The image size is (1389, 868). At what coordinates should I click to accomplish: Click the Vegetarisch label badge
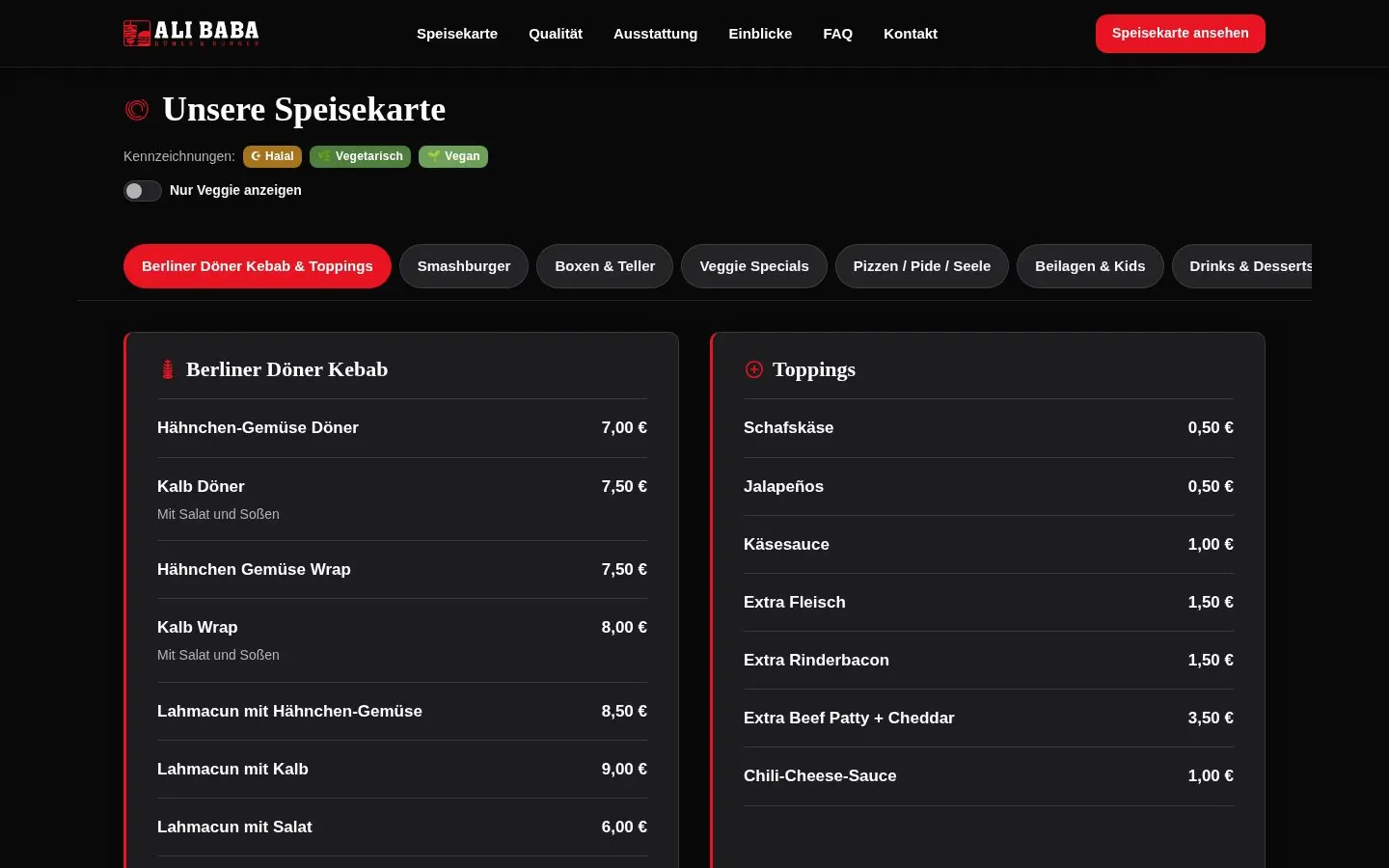click(x=360, y=156)
